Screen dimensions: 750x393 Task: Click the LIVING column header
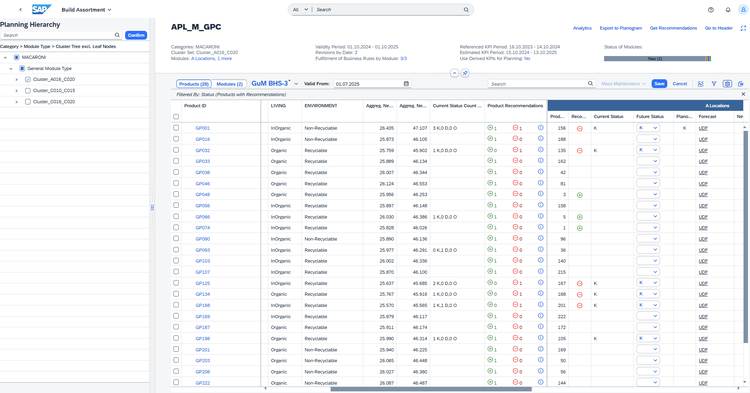point(278,106)
